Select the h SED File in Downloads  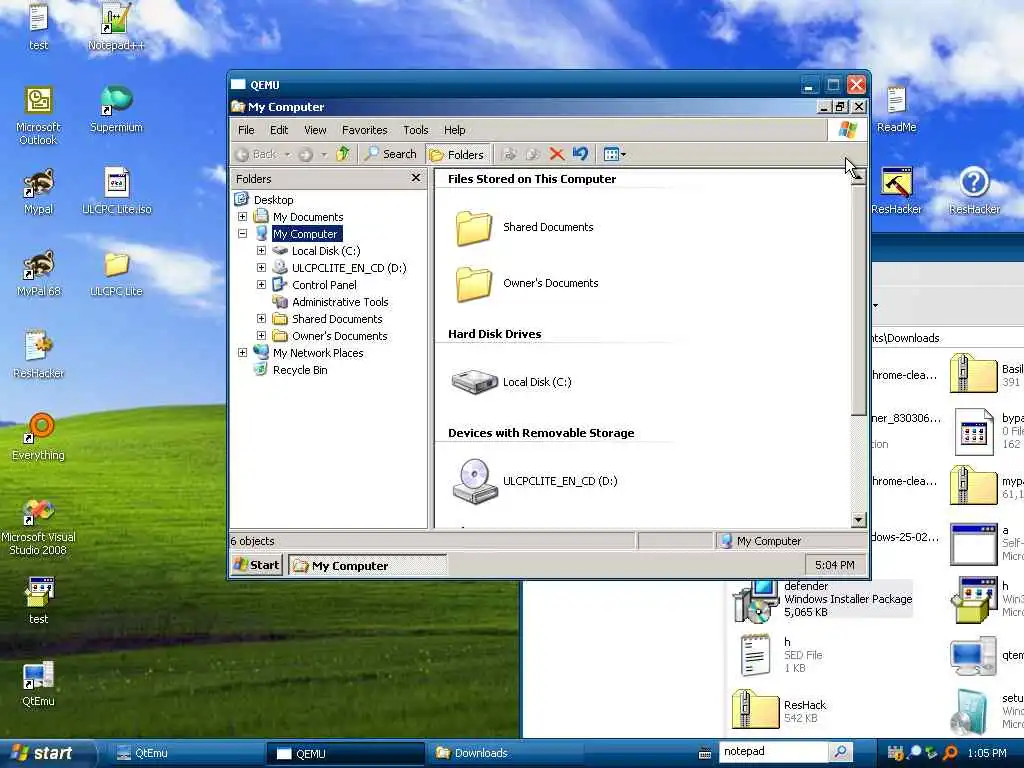pos(780,655)
